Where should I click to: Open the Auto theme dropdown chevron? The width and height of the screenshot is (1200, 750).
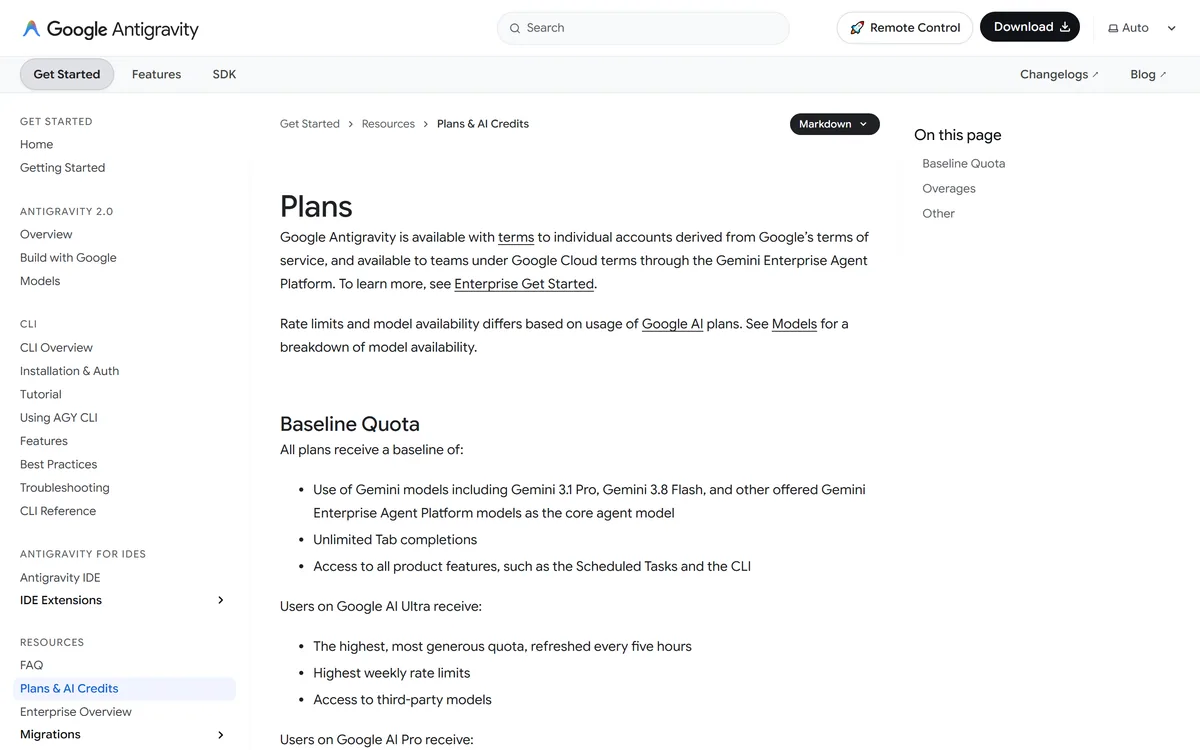pos(1172,28)
